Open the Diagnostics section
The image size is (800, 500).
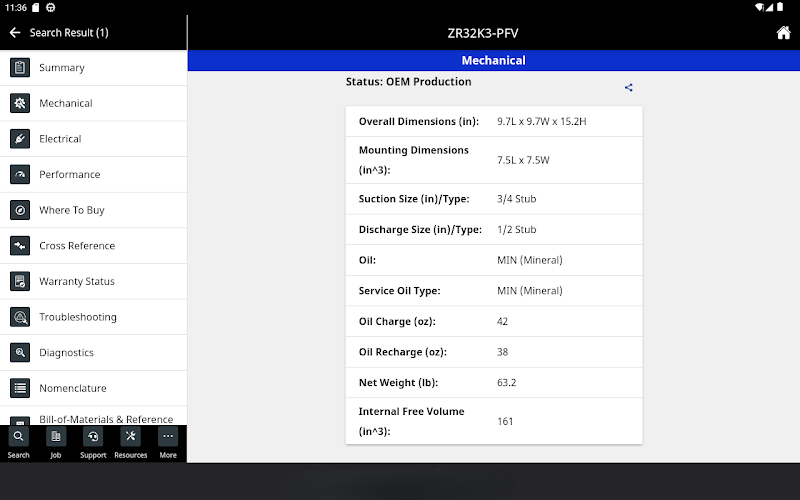click(x=93, y=353)
